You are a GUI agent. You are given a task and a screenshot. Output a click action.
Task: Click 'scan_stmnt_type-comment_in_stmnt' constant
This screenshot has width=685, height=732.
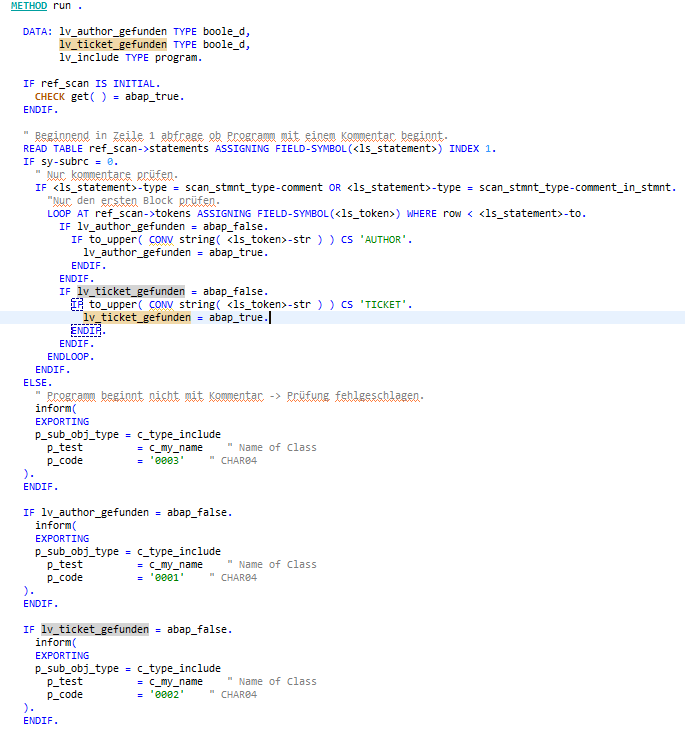click(x=575, y=188)
